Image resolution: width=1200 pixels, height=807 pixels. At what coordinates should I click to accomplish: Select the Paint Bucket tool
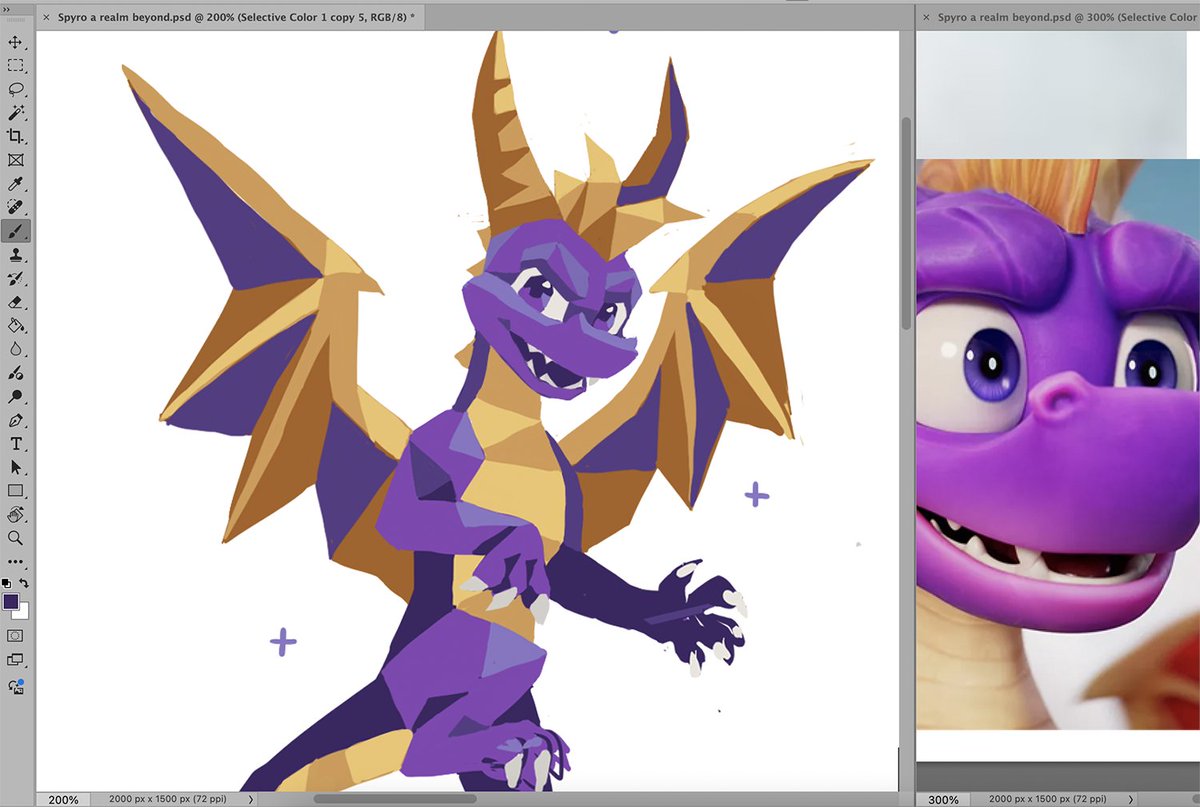coord(16,325)
